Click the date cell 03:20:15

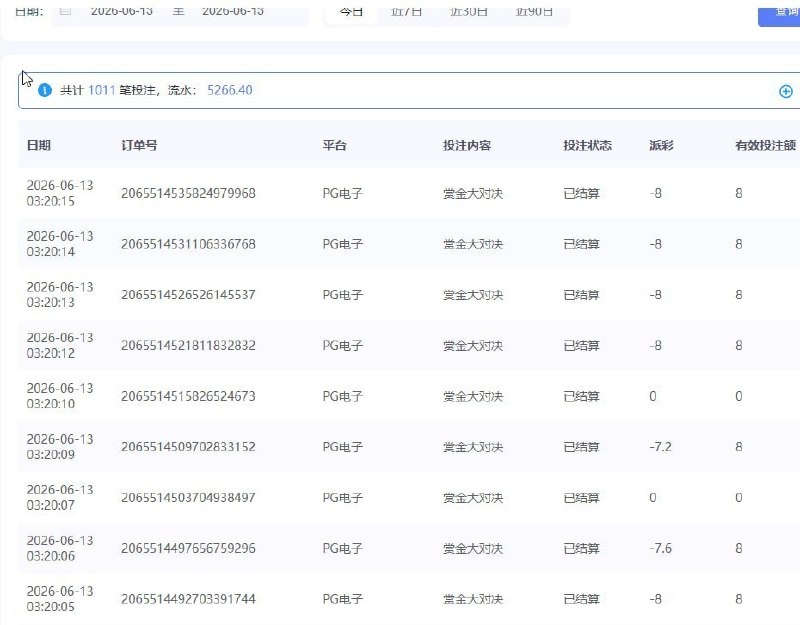[60, 193]
